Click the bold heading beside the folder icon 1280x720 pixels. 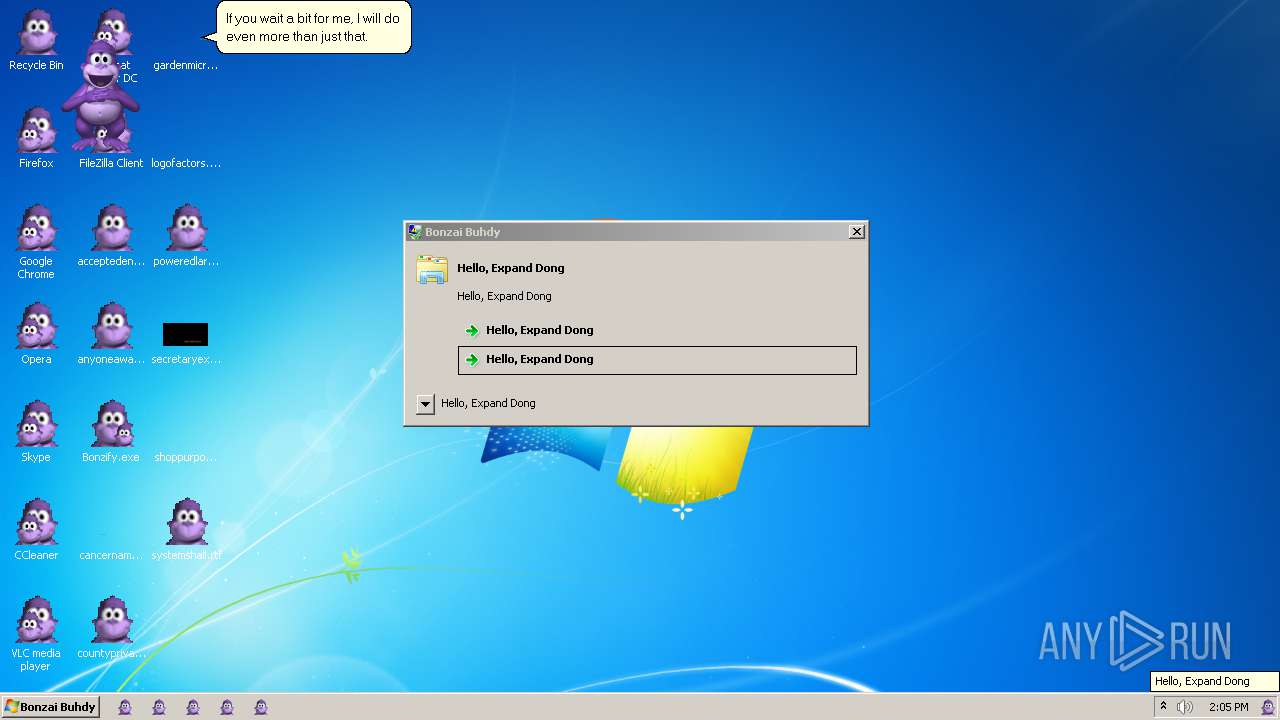click(511, 268)
